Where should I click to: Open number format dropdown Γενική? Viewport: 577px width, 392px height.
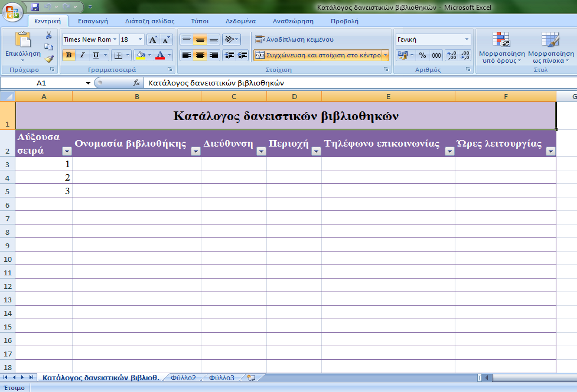[x=467, y=39]
